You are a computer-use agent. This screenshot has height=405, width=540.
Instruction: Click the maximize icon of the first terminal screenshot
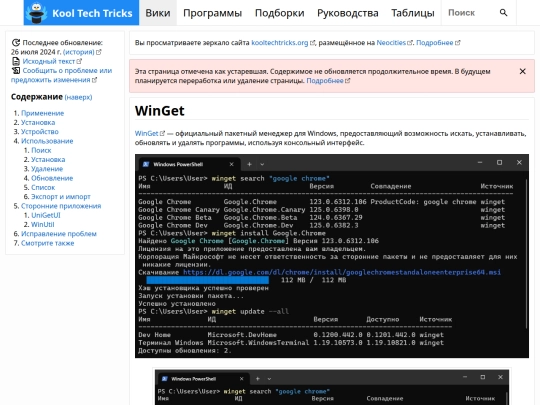pos(499,163)
